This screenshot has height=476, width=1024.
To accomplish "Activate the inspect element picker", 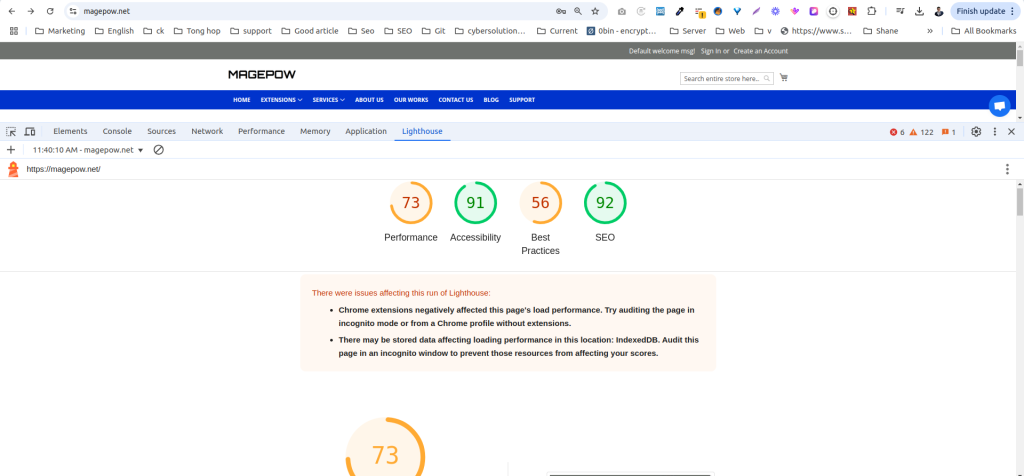I will [11, 131].
